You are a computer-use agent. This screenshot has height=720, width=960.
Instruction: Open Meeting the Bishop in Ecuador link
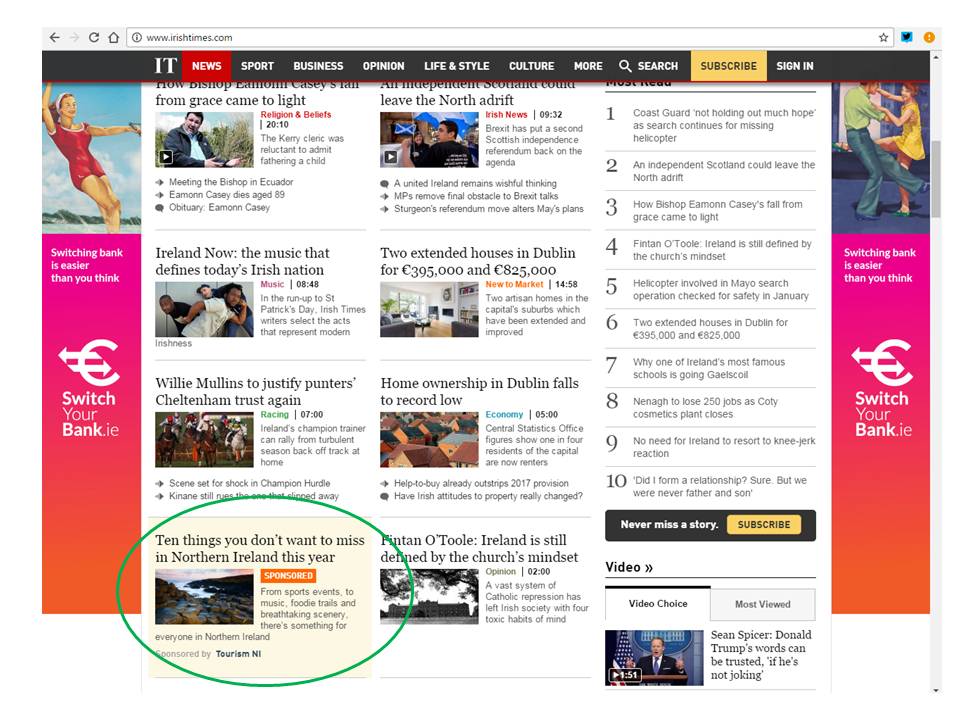pyautogui.click(x=231, y=182)
